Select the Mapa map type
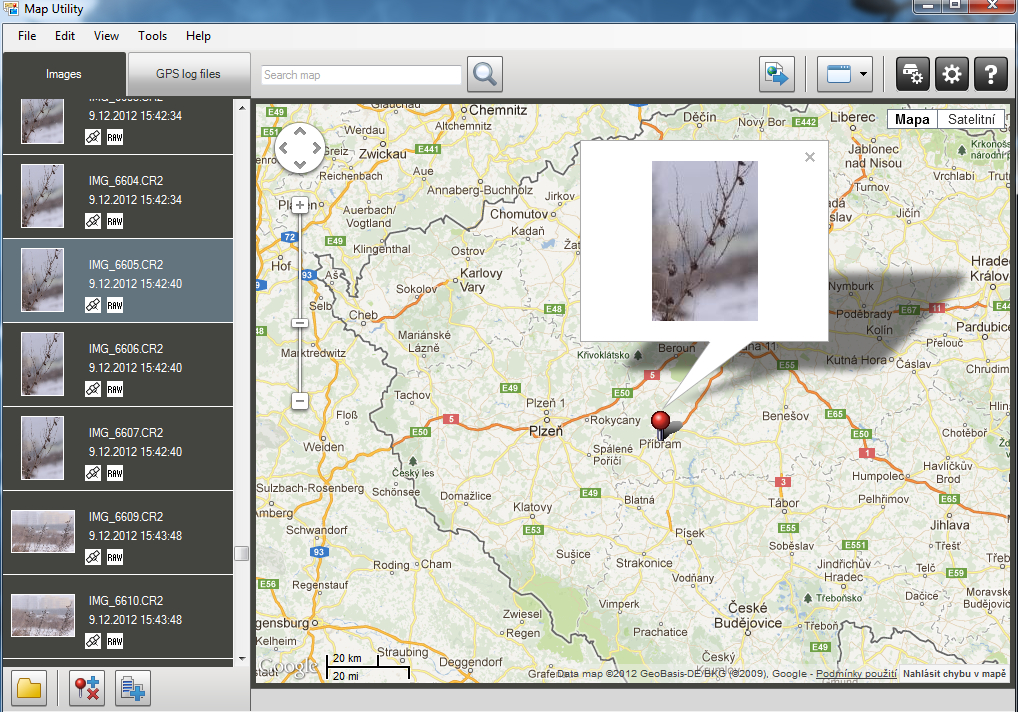Image resolution: width=1018 pixels, height=712 pixels. pos(912,119)
